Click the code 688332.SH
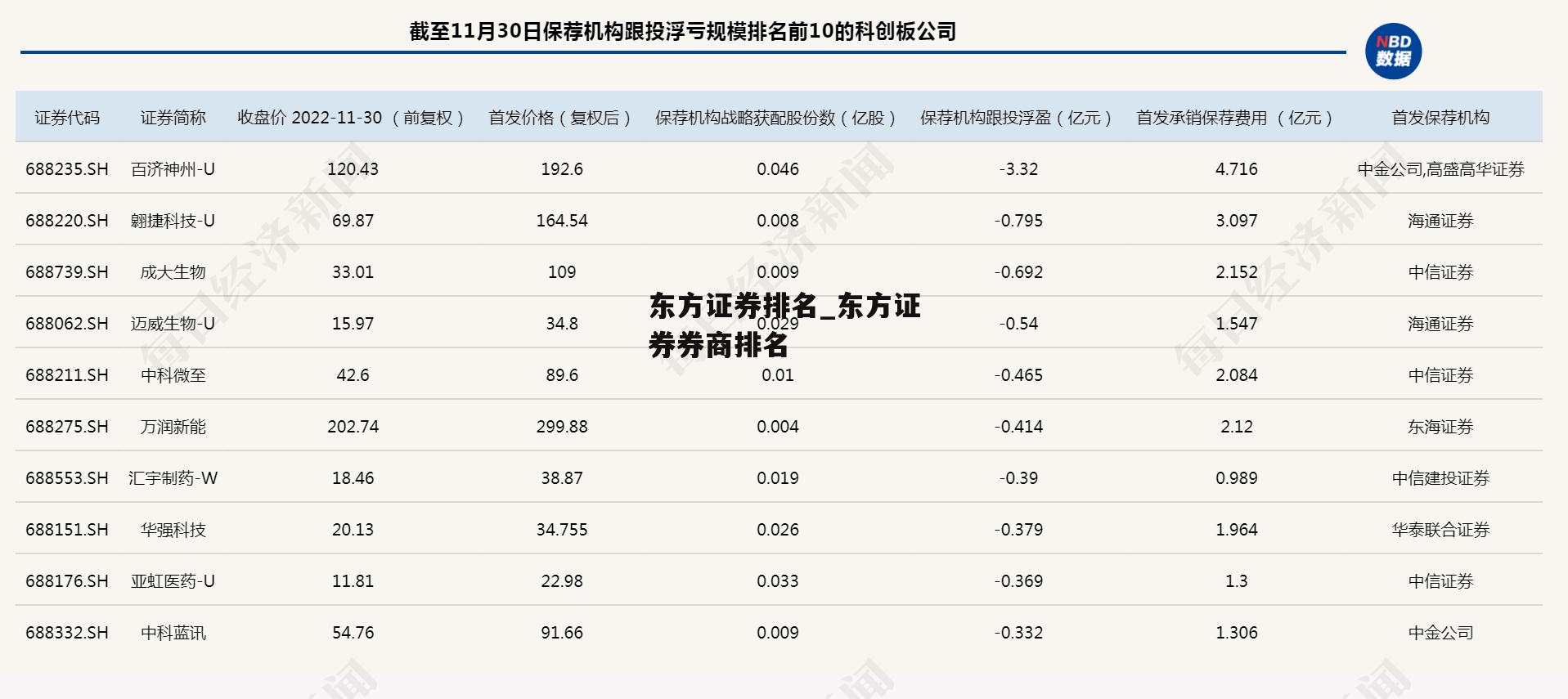The image size is (1568, 699). tap(67, 633)
